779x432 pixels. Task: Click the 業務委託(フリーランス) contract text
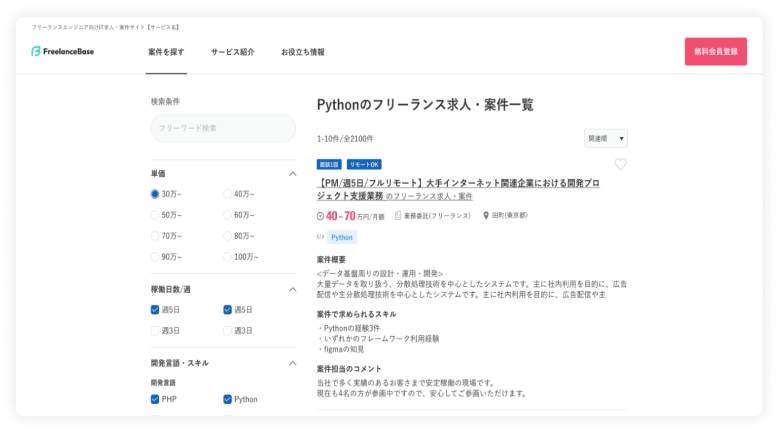click(437, 216)
